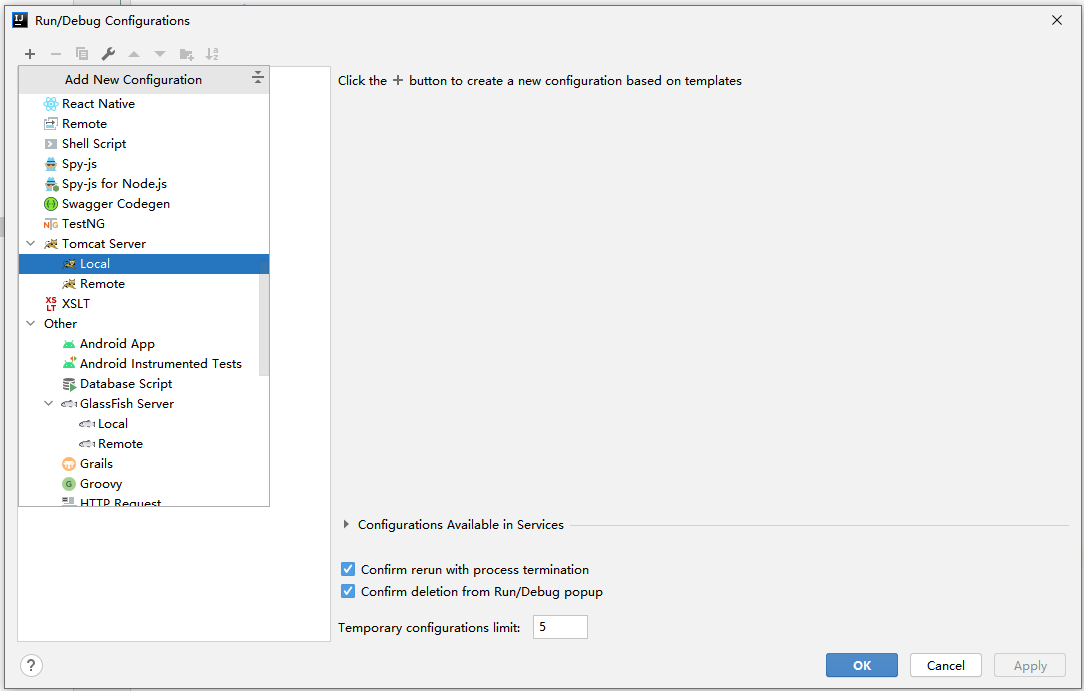The image size is (1084, 691).
Task: Choose Database Script configuration type
Action: (x=144, y=384)
